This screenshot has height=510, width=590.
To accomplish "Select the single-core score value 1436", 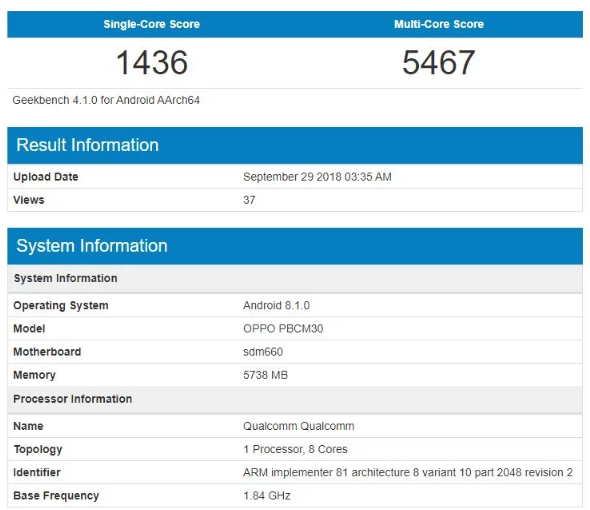I will [152, 62].
